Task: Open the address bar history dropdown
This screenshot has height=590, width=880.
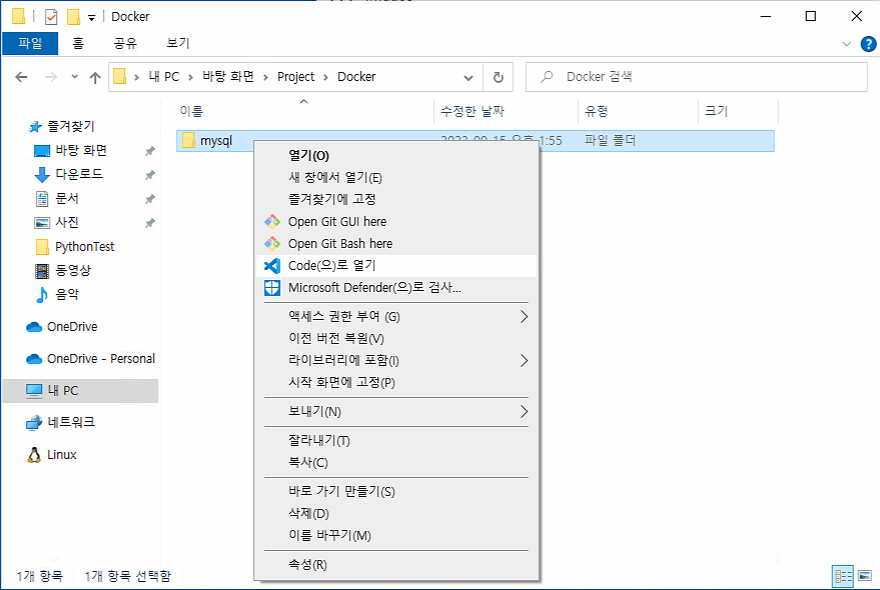Action: click(468, 77)
